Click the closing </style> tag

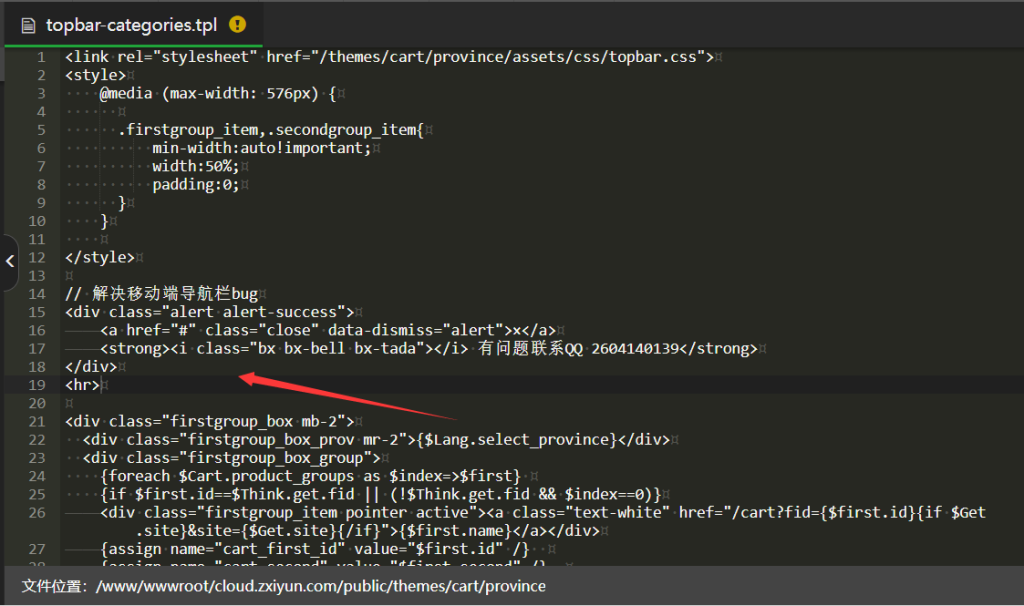point(99,258)
